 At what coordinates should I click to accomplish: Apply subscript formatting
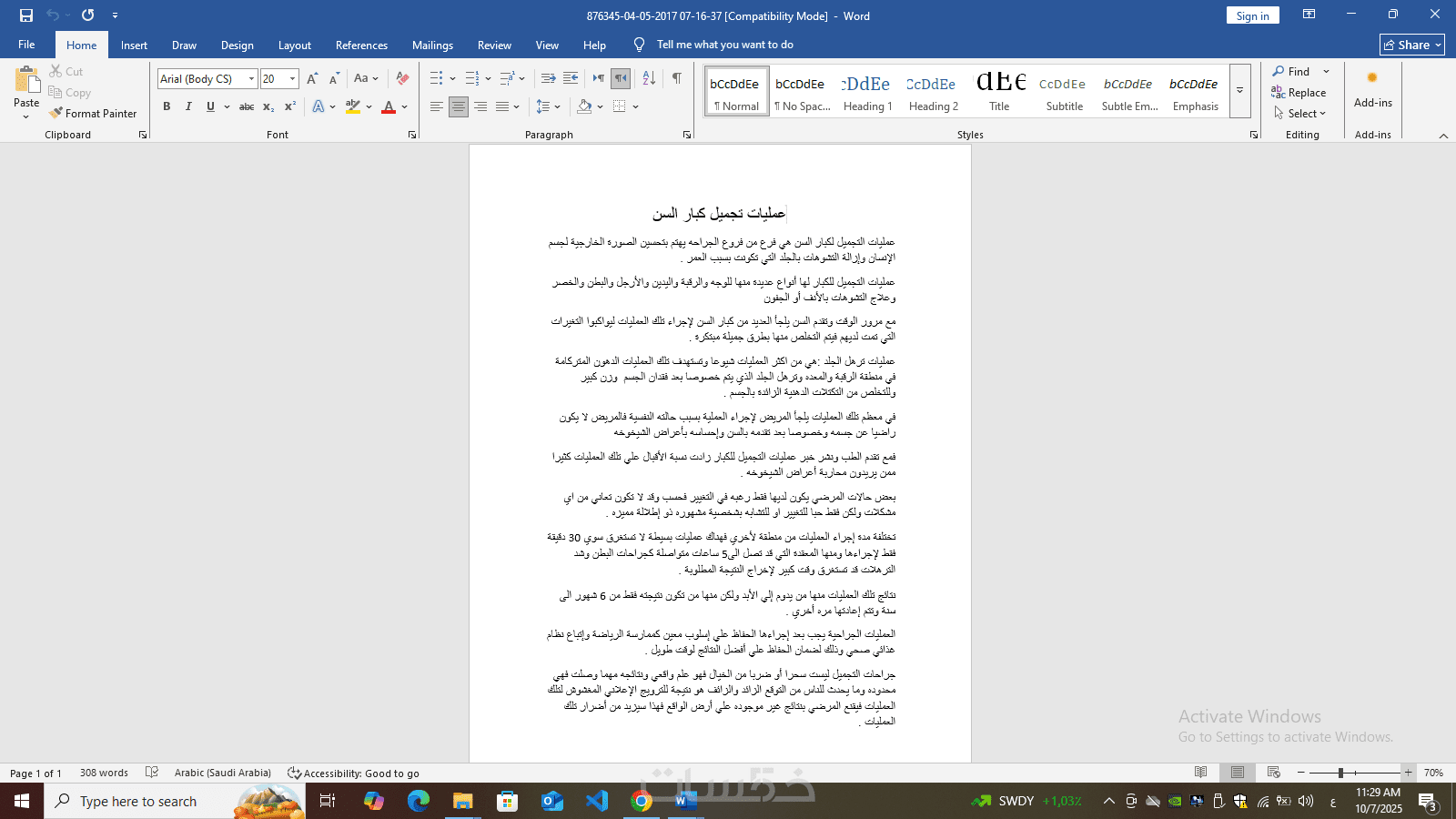tap(268, 107)
